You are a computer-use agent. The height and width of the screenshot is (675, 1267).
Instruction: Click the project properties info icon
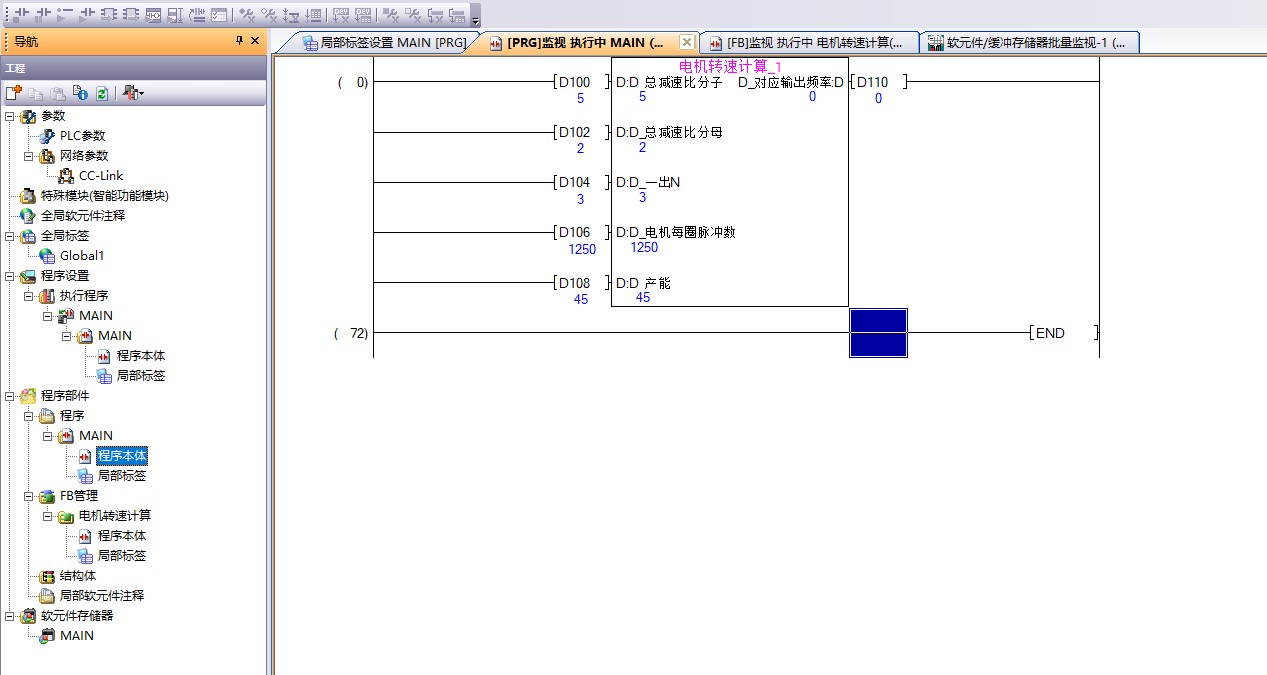pyautogui.click(x=80, y=93)
